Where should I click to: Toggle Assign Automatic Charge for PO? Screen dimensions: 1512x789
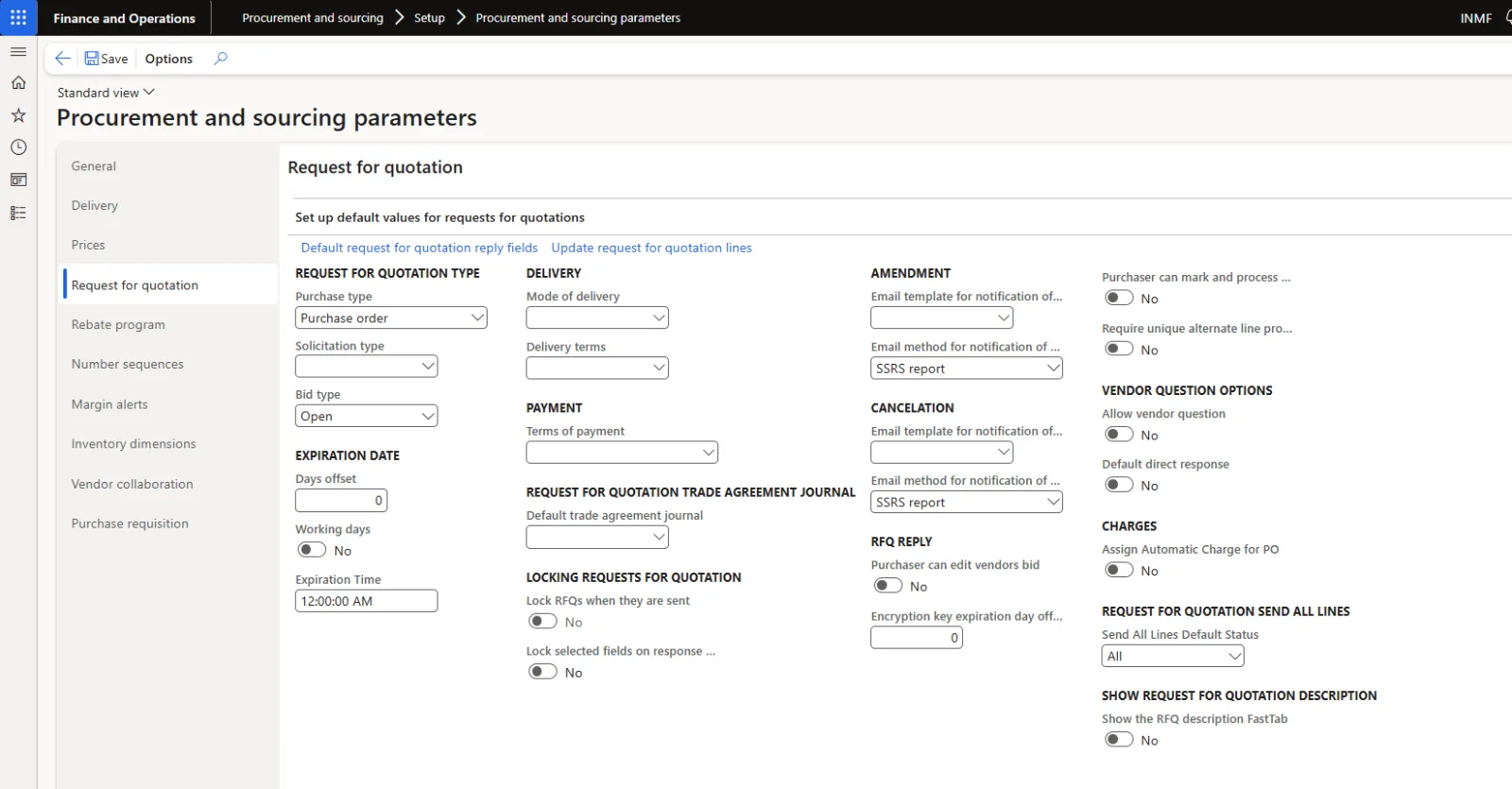point(1119,570)
